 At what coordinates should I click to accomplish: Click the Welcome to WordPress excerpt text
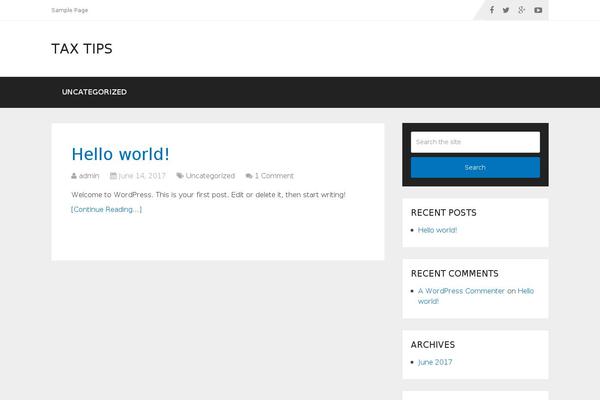coord(208,194)
